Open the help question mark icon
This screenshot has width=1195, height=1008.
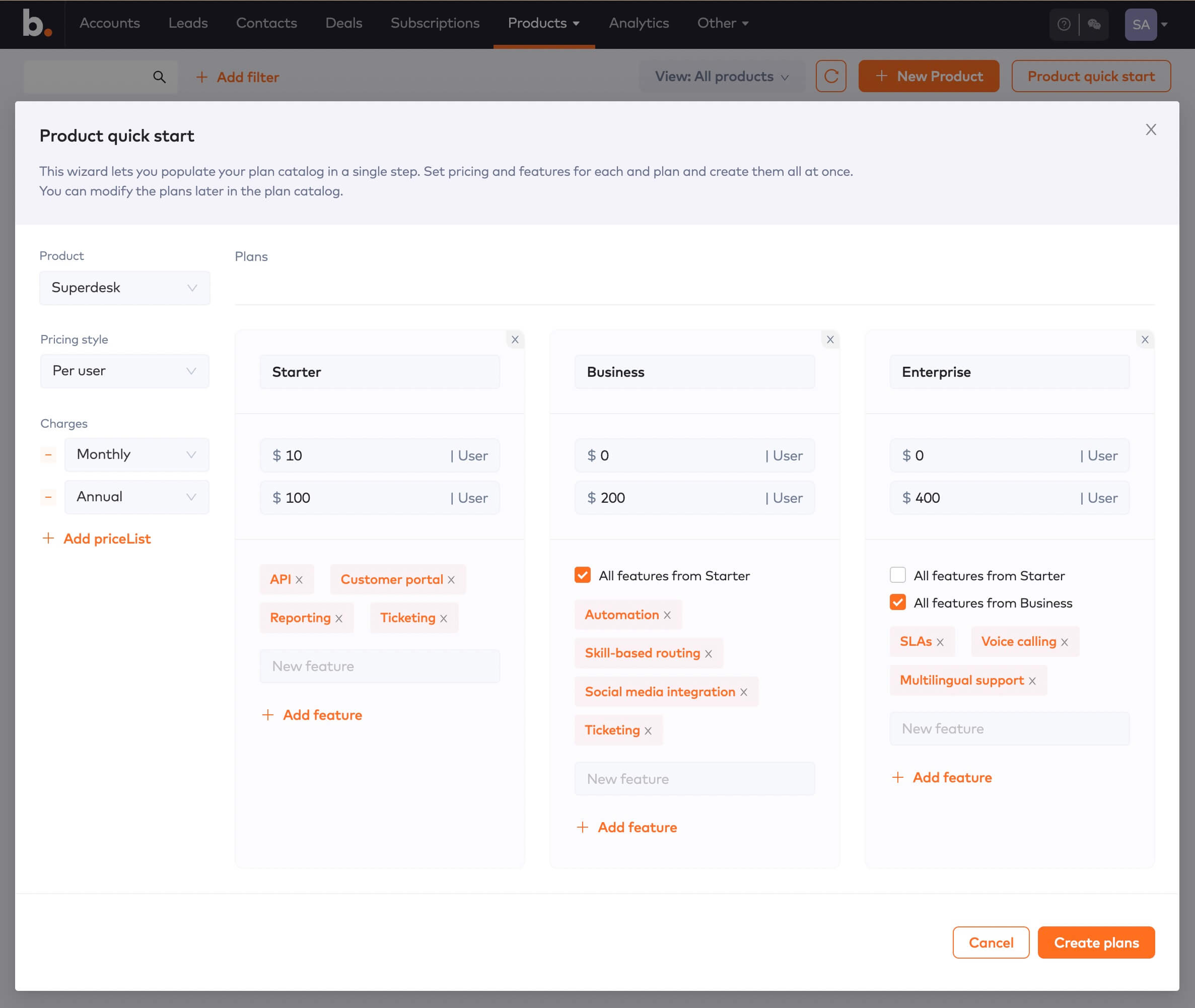1063,24
